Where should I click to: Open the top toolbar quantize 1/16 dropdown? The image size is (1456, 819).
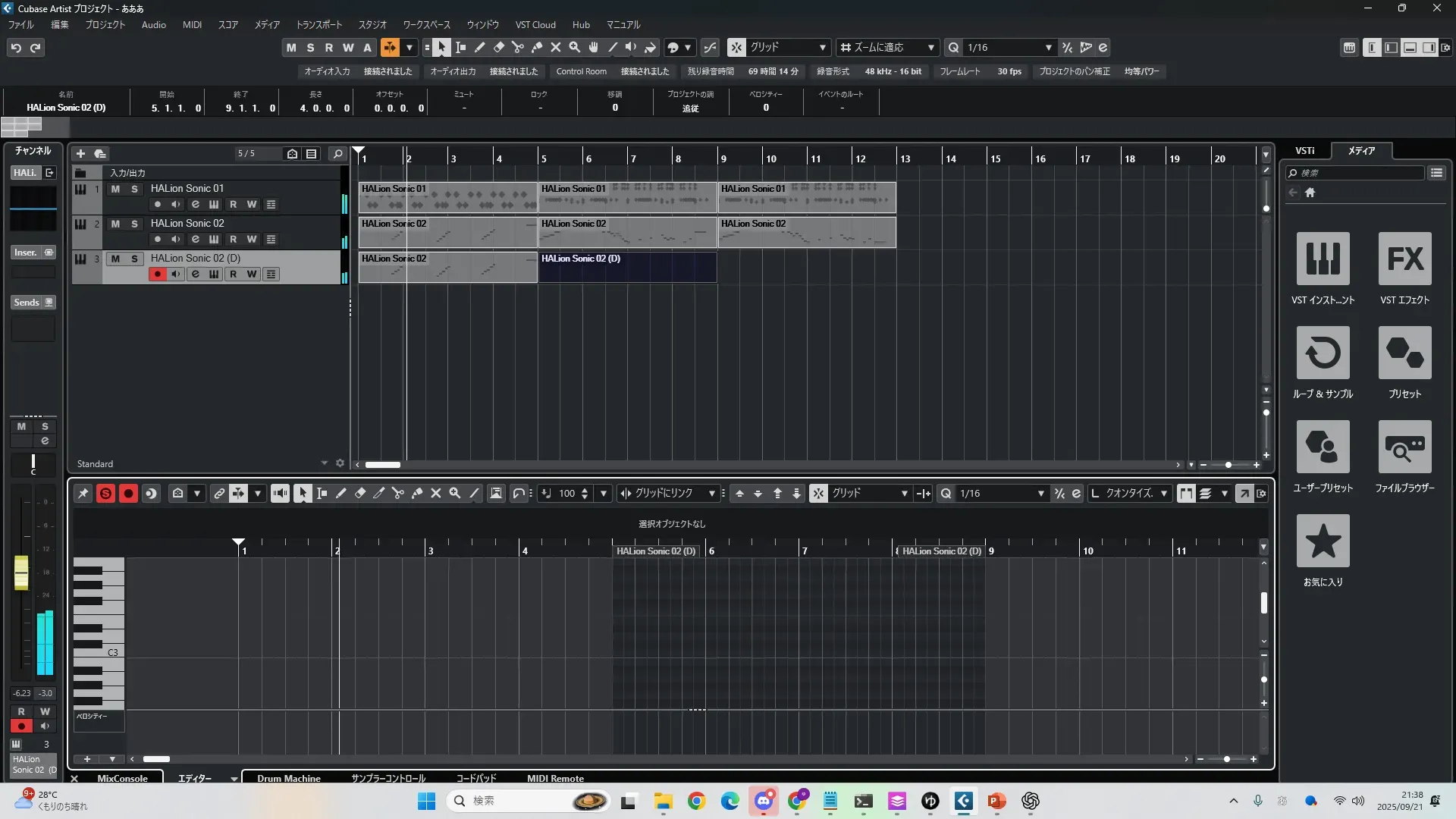coord(1049,48)
